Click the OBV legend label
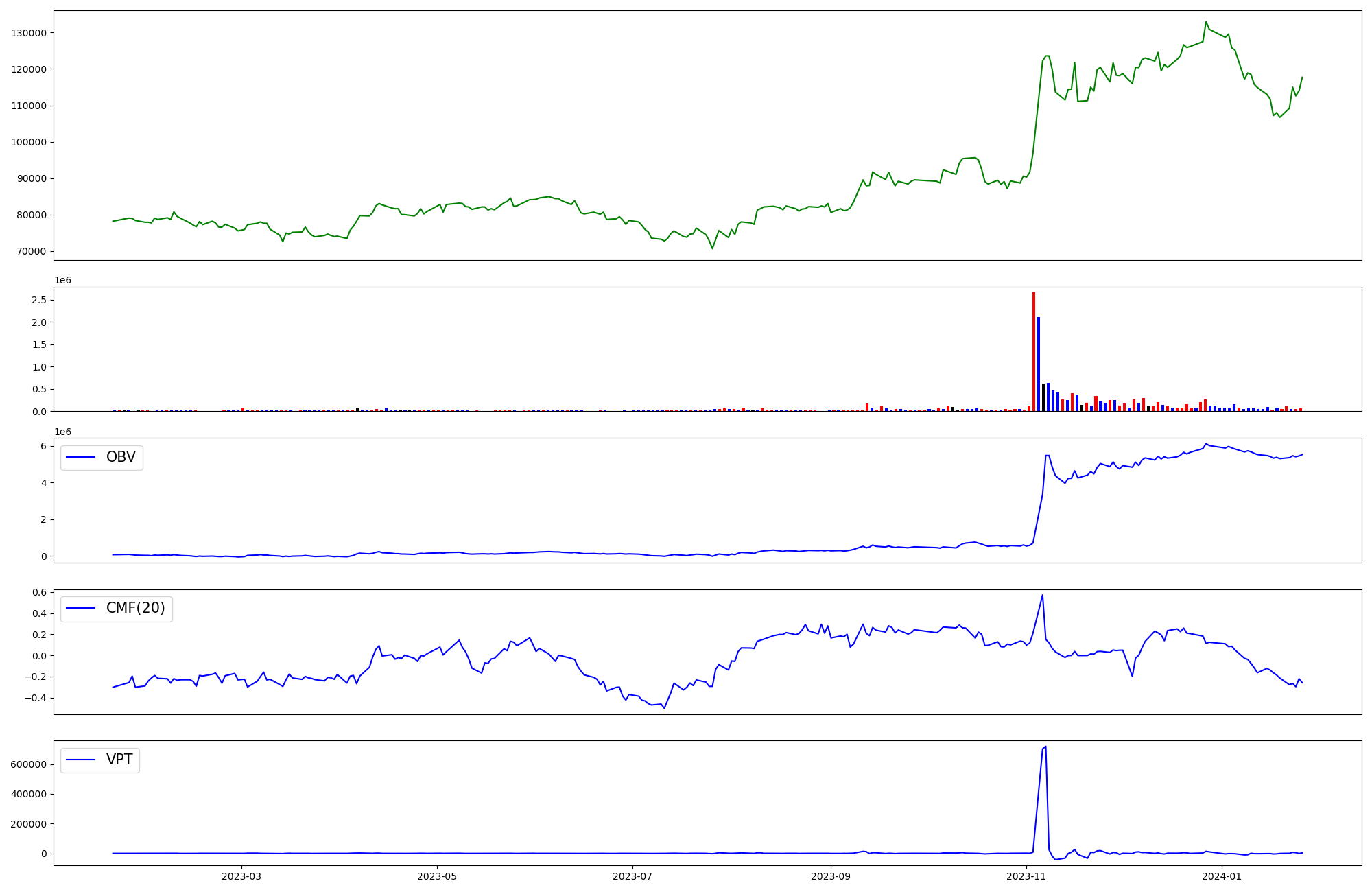This screenshot has height=892, width=1372. coord(121,457)
